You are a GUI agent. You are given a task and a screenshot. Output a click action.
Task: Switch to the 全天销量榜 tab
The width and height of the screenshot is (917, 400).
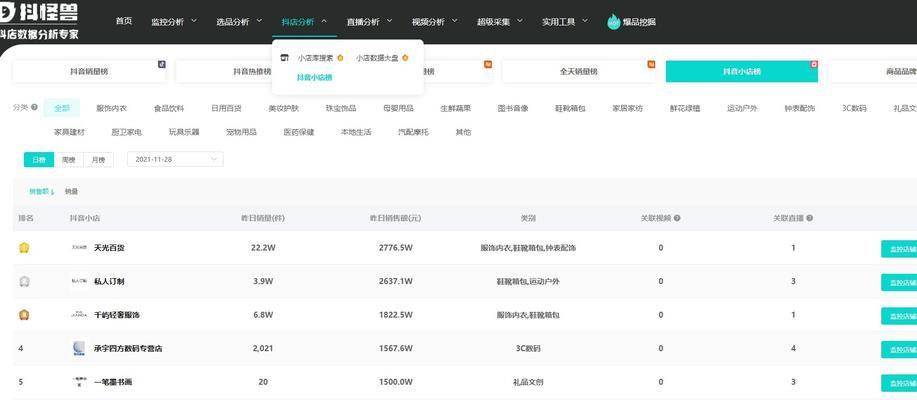coord(578,71)
